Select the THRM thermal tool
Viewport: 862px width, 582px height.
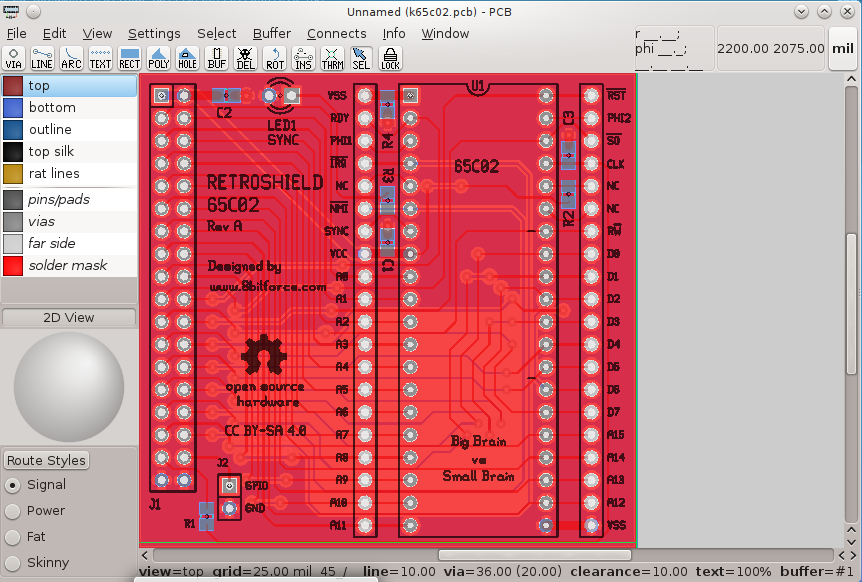(332, 58)
